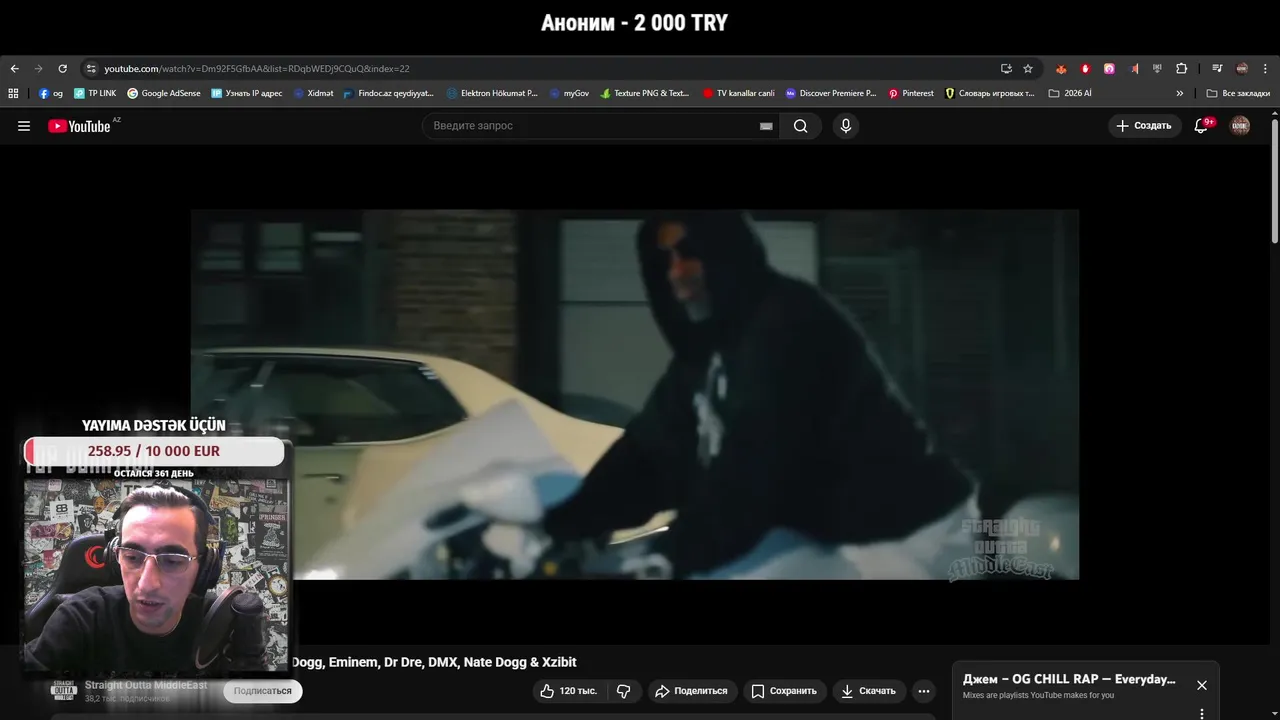This screenshot has width=1280, height=720.
Task: Open YouTube notifications bell
Action: click(x=1201, y=126)
